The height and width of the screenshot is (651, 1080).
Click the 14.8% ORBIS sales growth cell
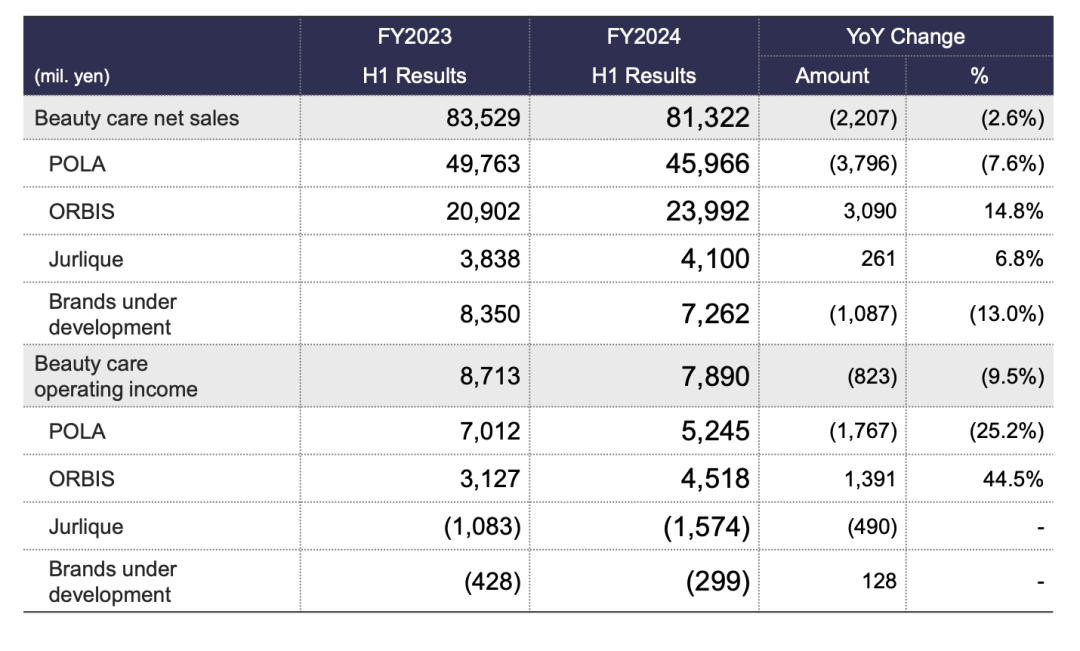point(1015,212)
